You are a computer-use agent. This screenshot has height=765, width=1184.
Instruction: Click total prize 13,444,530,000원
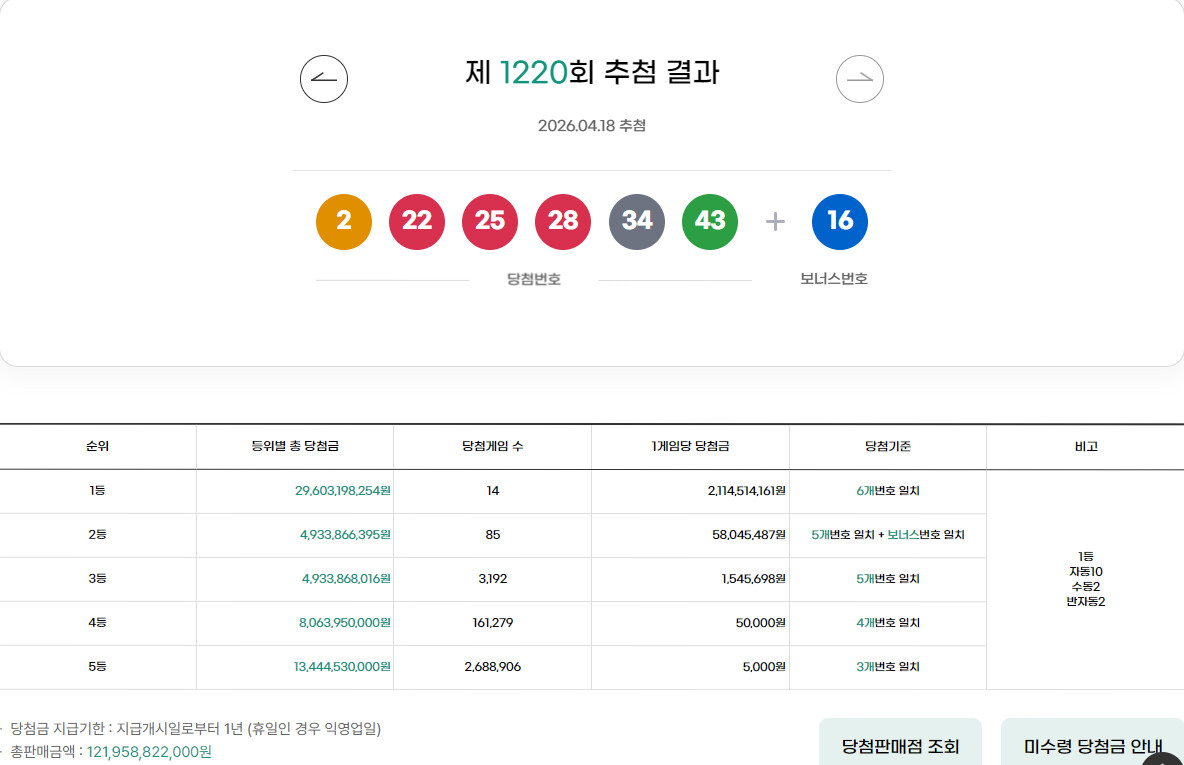tap(342, 666)
